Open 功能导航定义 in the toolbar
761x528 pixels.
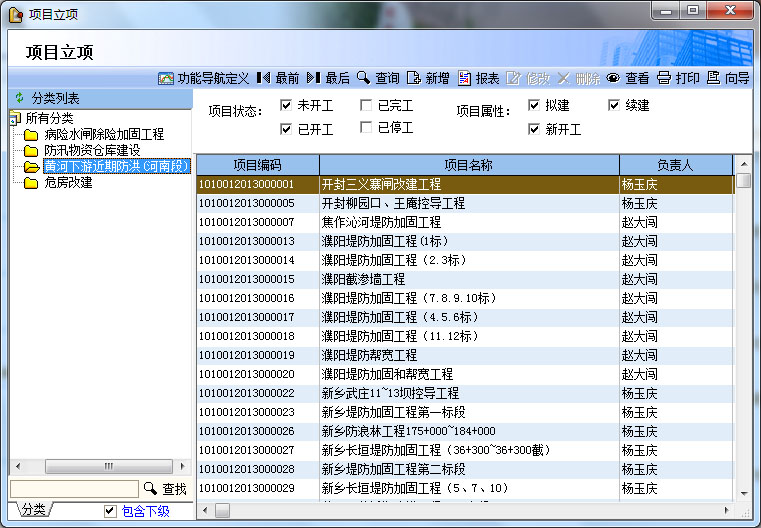click(203, 78)
